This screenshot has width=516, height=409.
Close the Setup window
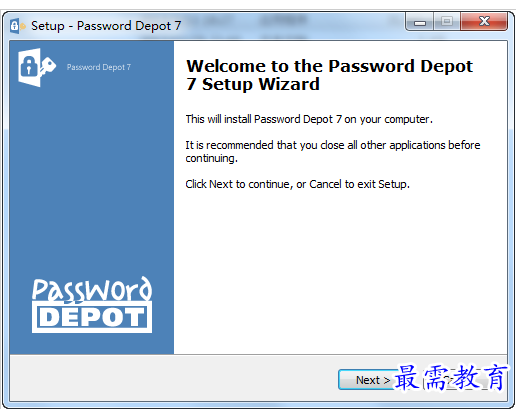pyautogui.click(x=484, y=21)
